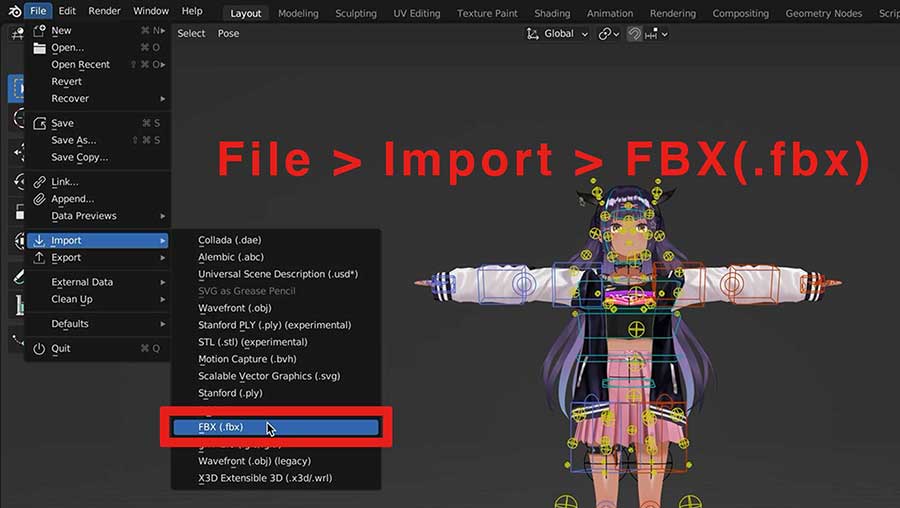Toggle the snapping magnet button
This screenshot has width=900, height=508.
(x=634, y=34)
